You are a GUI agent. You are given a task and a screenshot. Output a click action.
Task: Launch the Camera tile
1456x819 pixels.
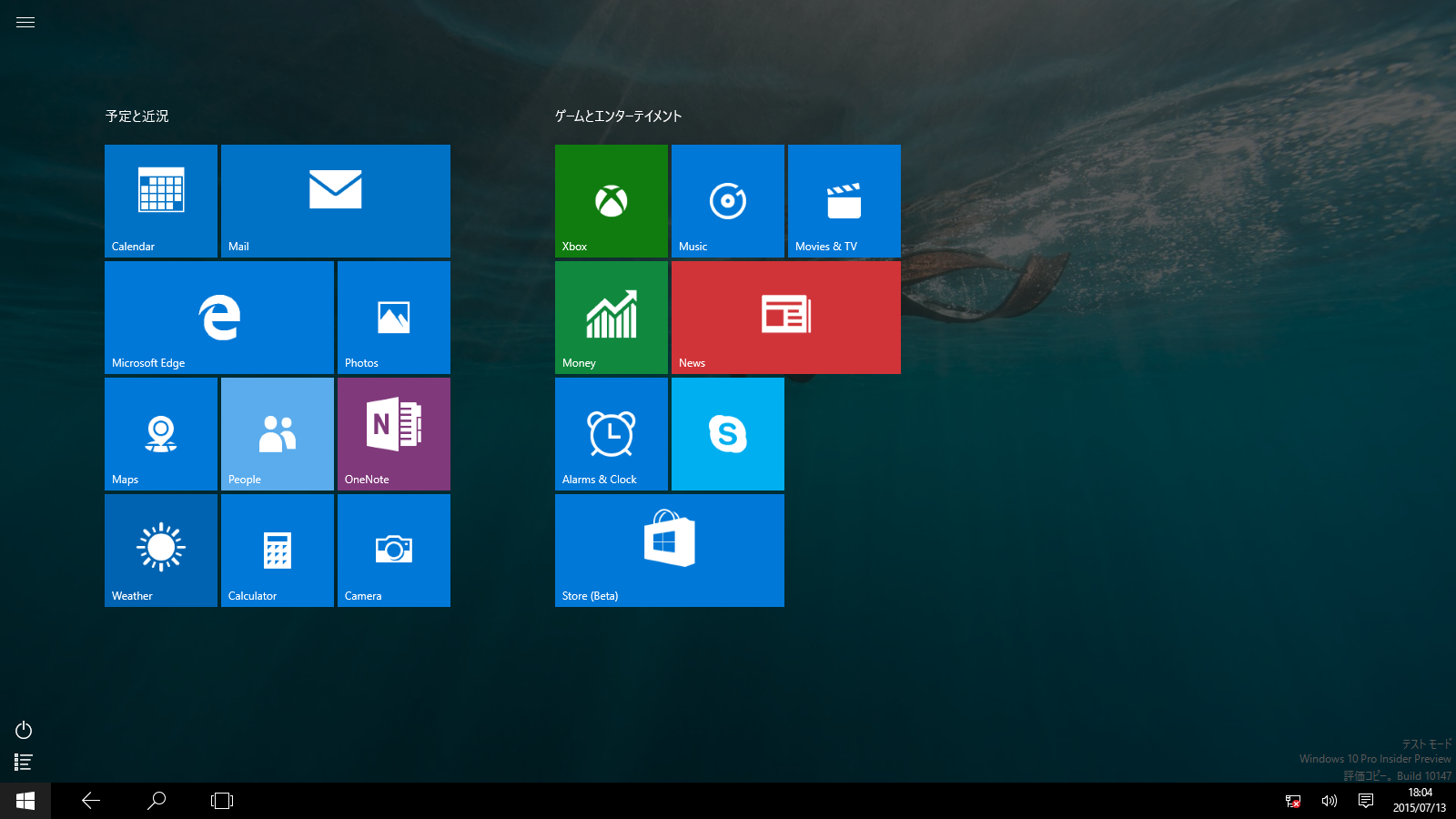coord(394,551)
